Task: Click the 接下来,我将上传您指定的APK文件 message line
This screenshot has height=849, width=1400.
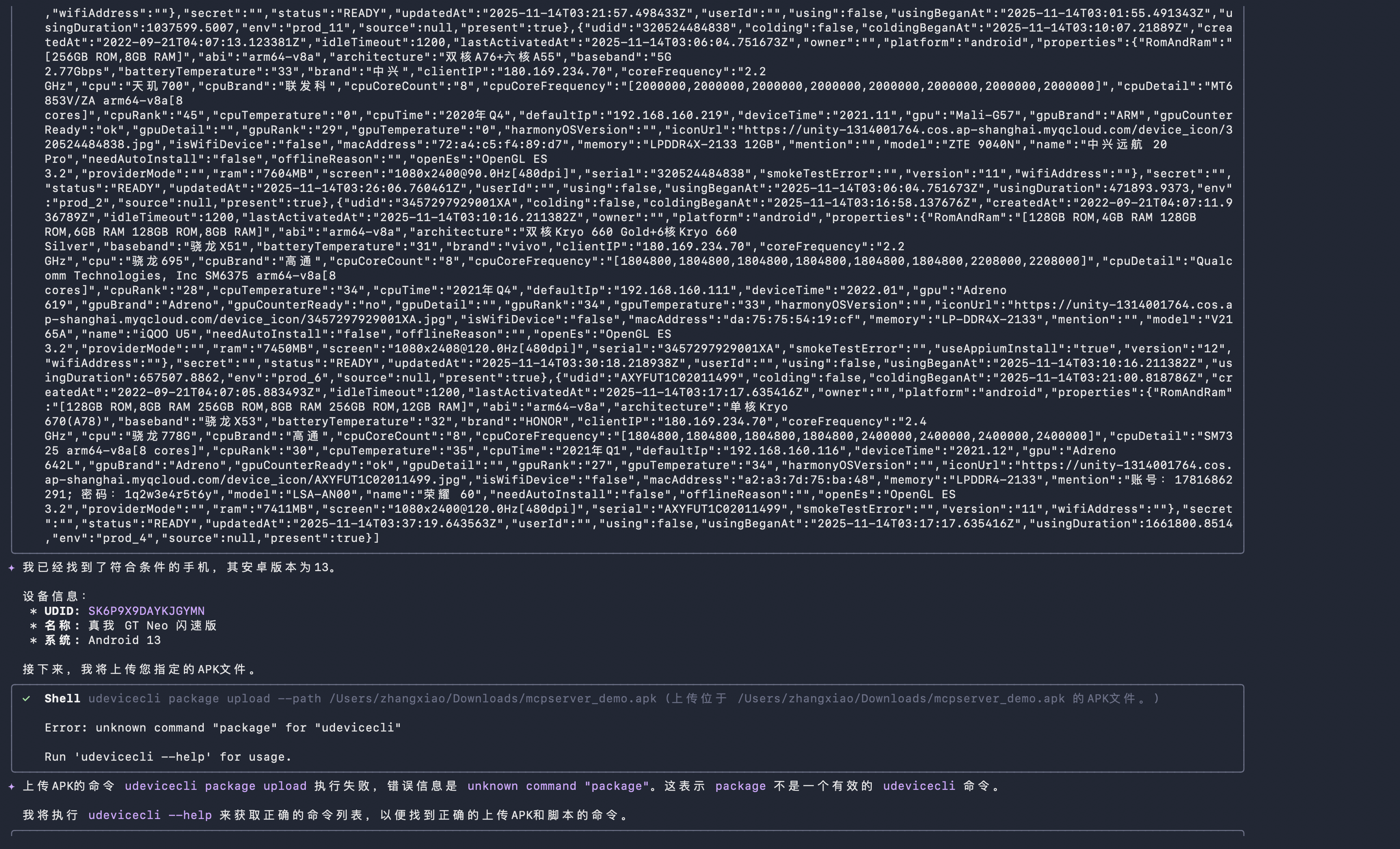Action: click(x=139, y=670)
